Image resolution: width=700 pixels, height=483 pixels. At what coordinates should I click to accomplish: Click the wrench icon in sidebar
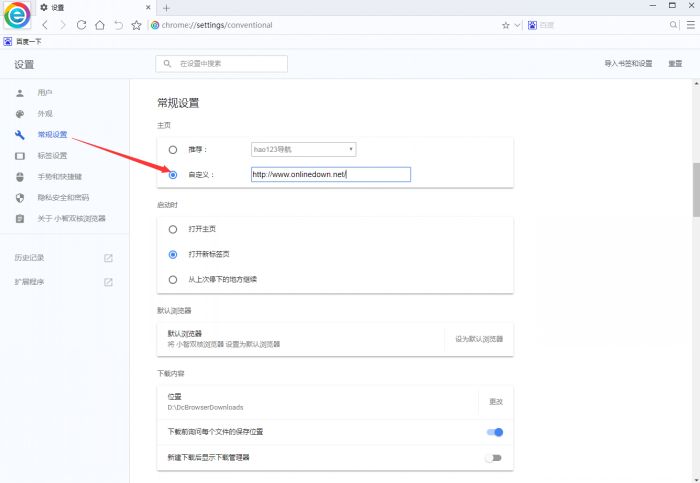[20, 135]
